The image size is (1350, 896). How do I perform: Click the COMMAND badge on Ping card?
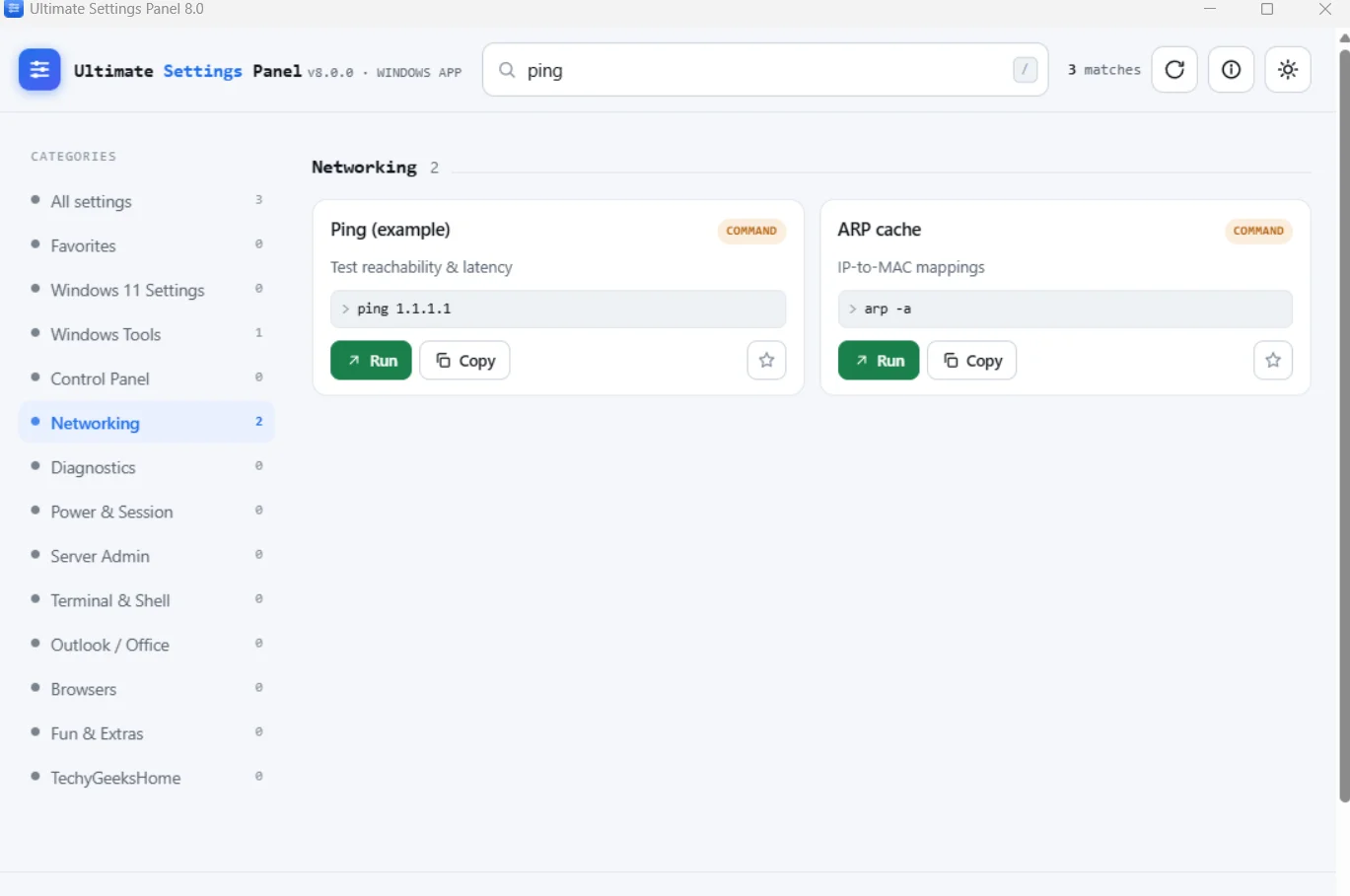click(751, 231)
